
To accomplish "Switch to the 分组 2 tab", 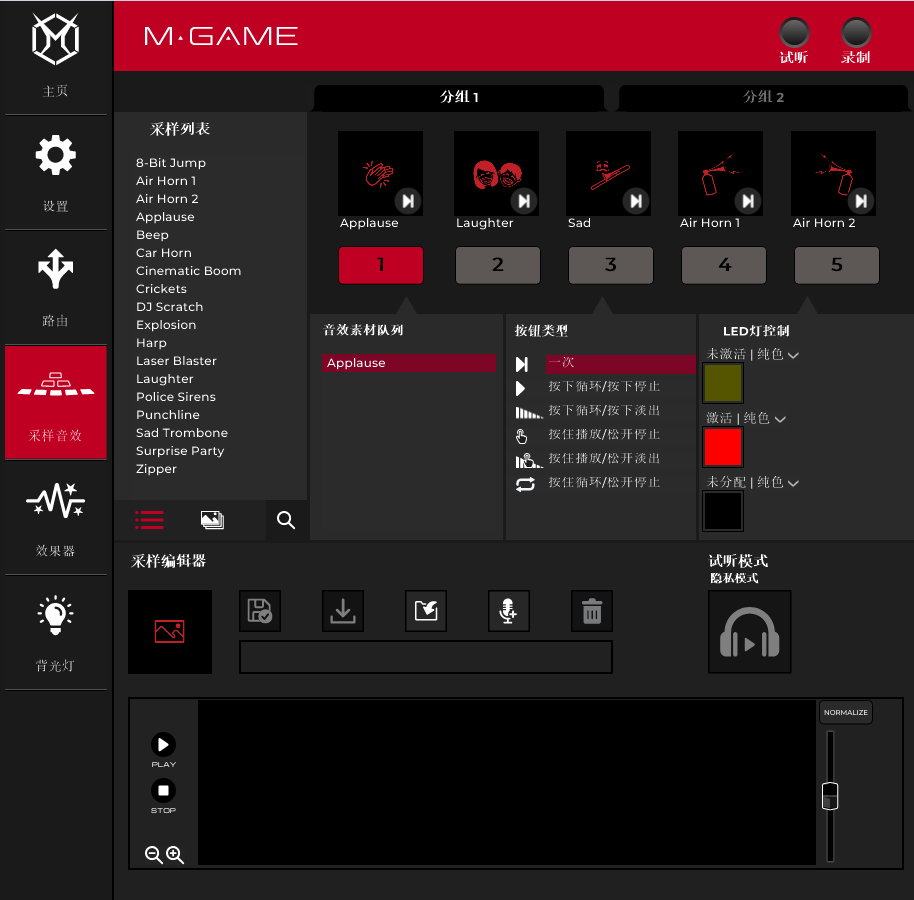I will 763,97.
